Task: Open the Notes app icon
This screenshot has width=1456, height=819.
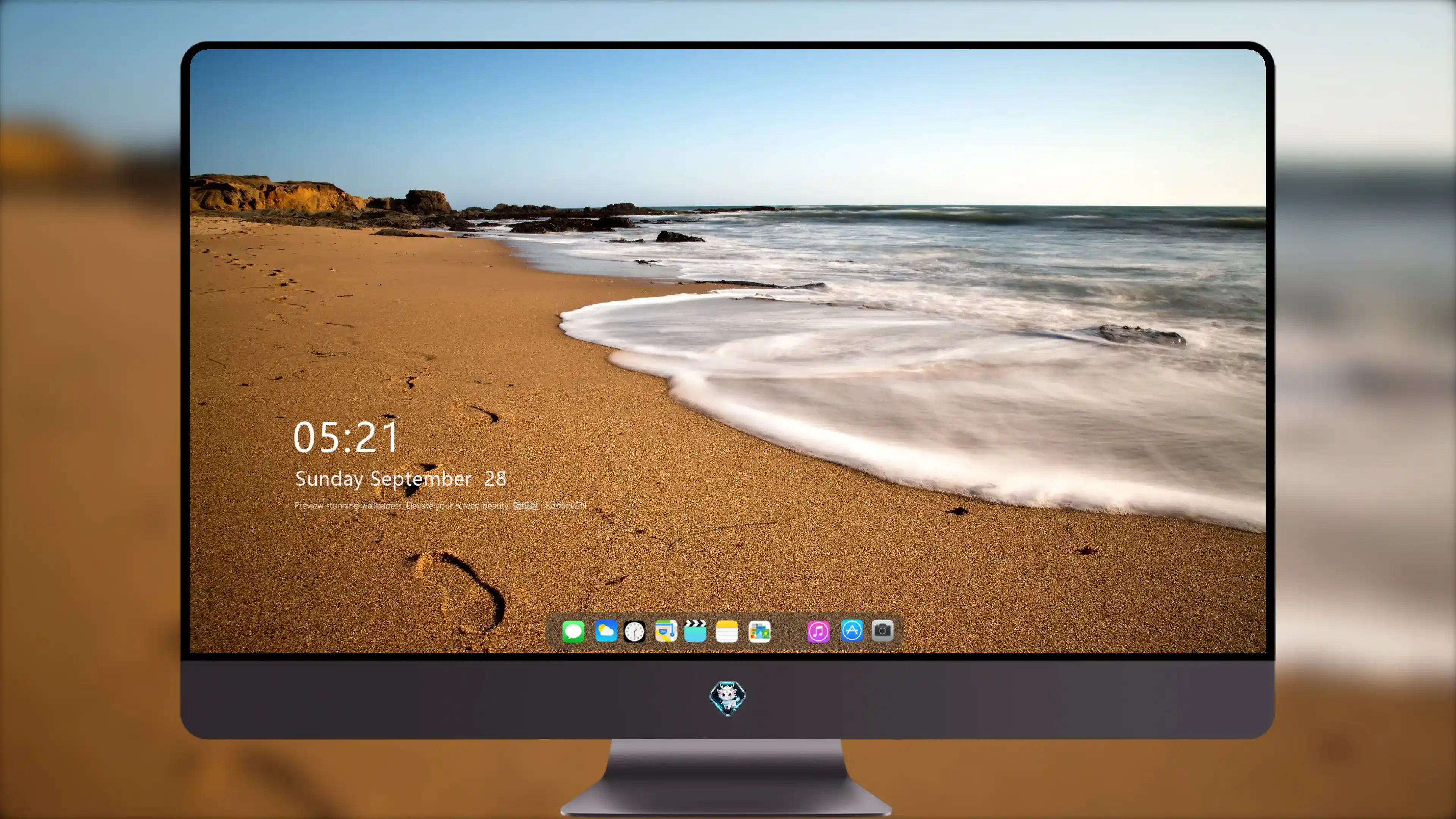Action: tap(727, 631)
